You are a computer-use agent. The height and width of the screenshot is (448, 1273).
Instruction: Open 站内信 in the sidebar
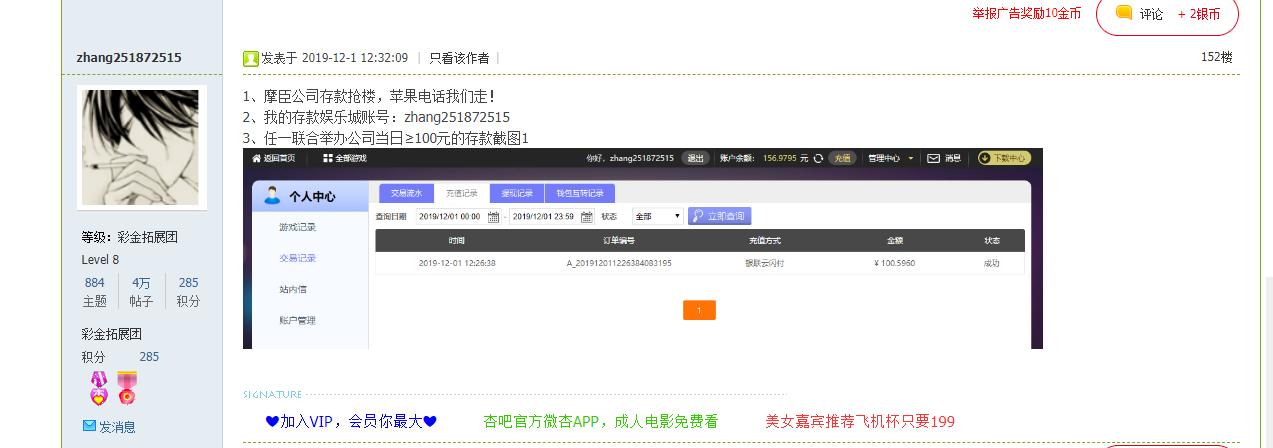click(292, 289)
